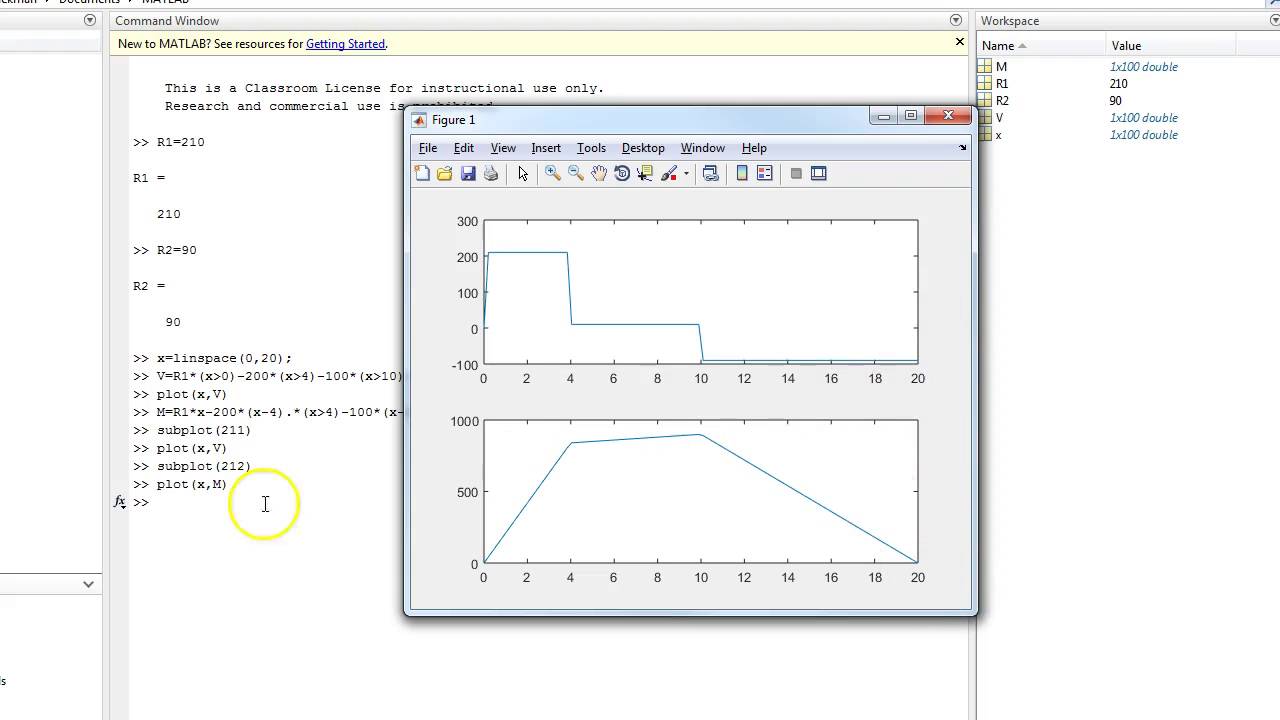Click the '90' value of R2 in Workspace

pyautogui.click(x=1116, y=101)
